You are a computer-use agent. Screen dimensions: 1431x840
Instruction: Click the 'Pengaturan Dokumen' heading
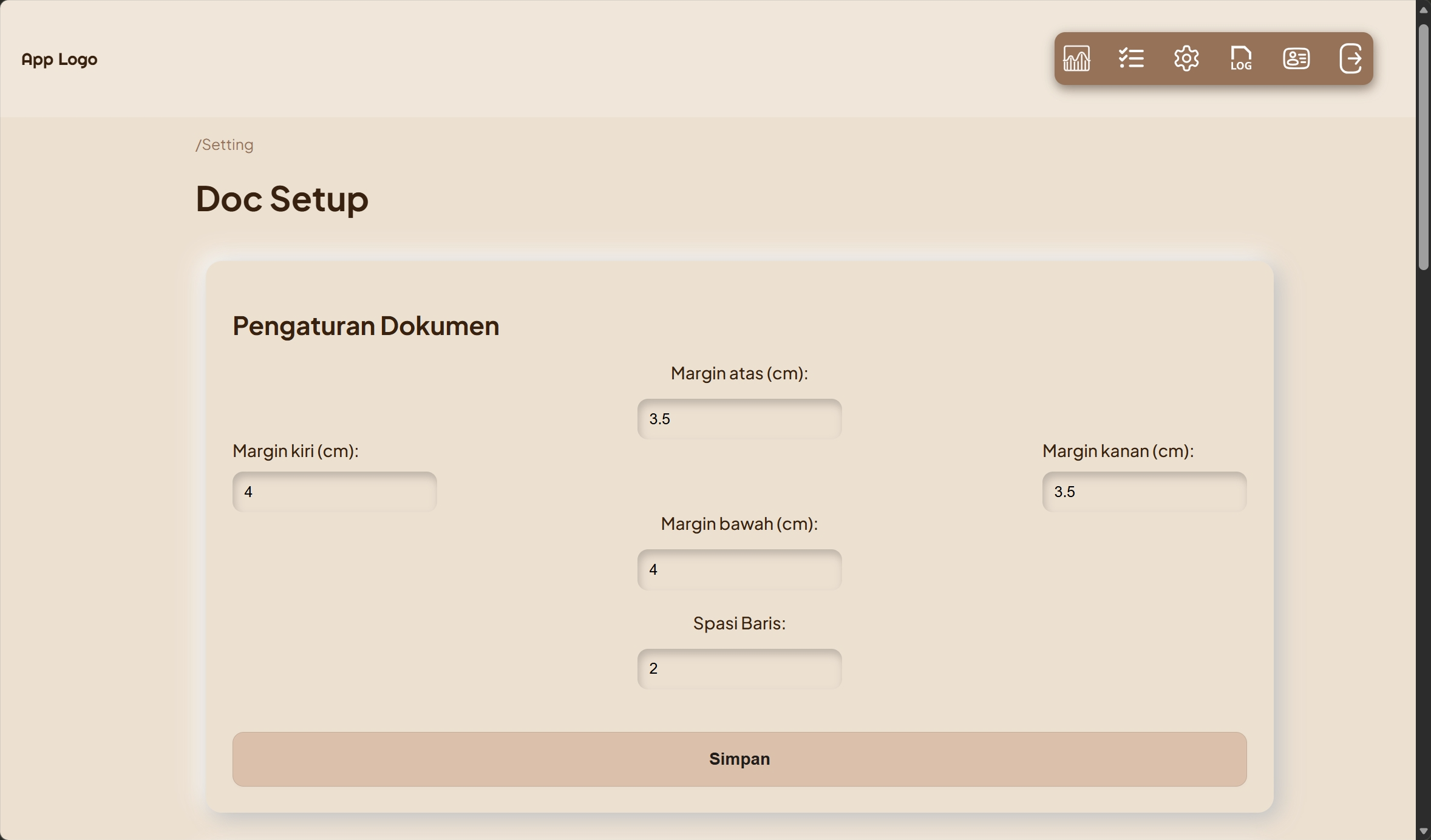(366, 326)
